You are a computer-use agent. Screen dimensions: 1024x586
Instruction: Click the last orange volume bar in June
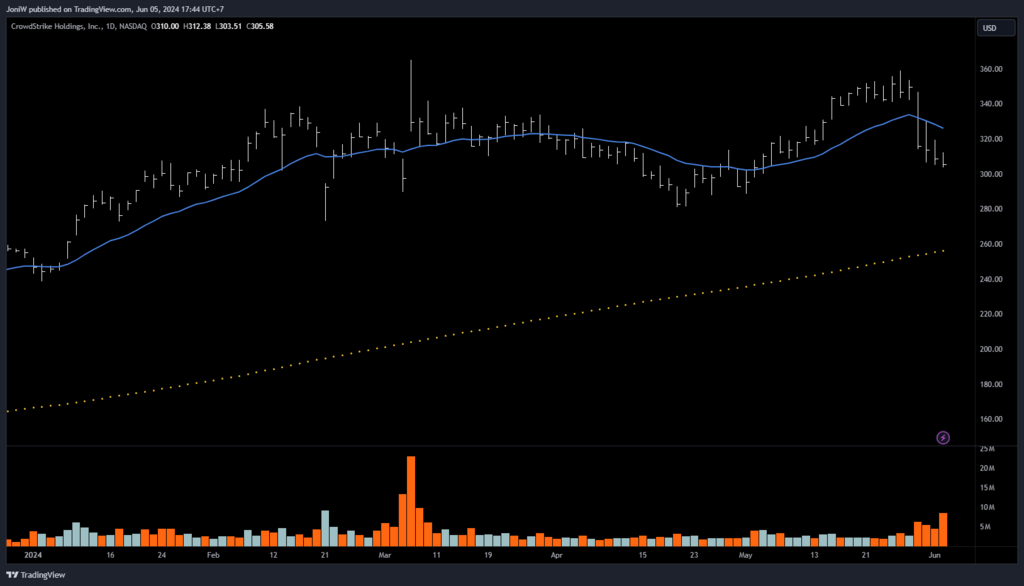pyautogui.click(x=942, y=529)
